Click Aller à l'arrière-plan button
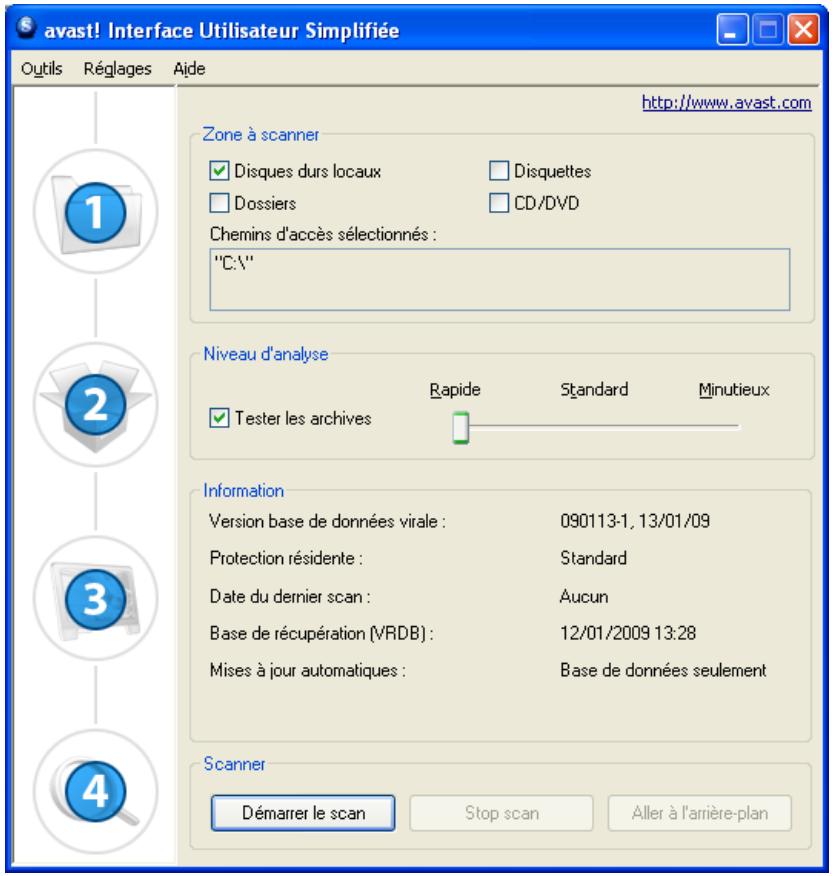This screenshot has width=832, height=876. (x=700, y=813)
